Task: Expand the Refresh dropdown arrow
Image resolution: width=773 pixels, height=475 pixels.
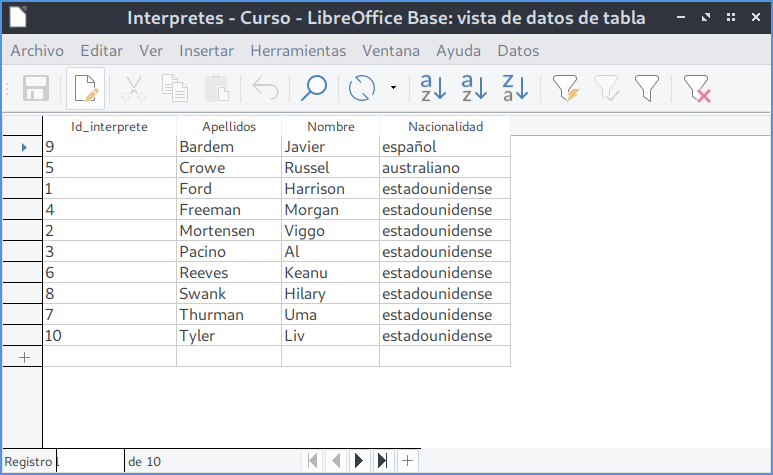Action: tap(393, 89)
